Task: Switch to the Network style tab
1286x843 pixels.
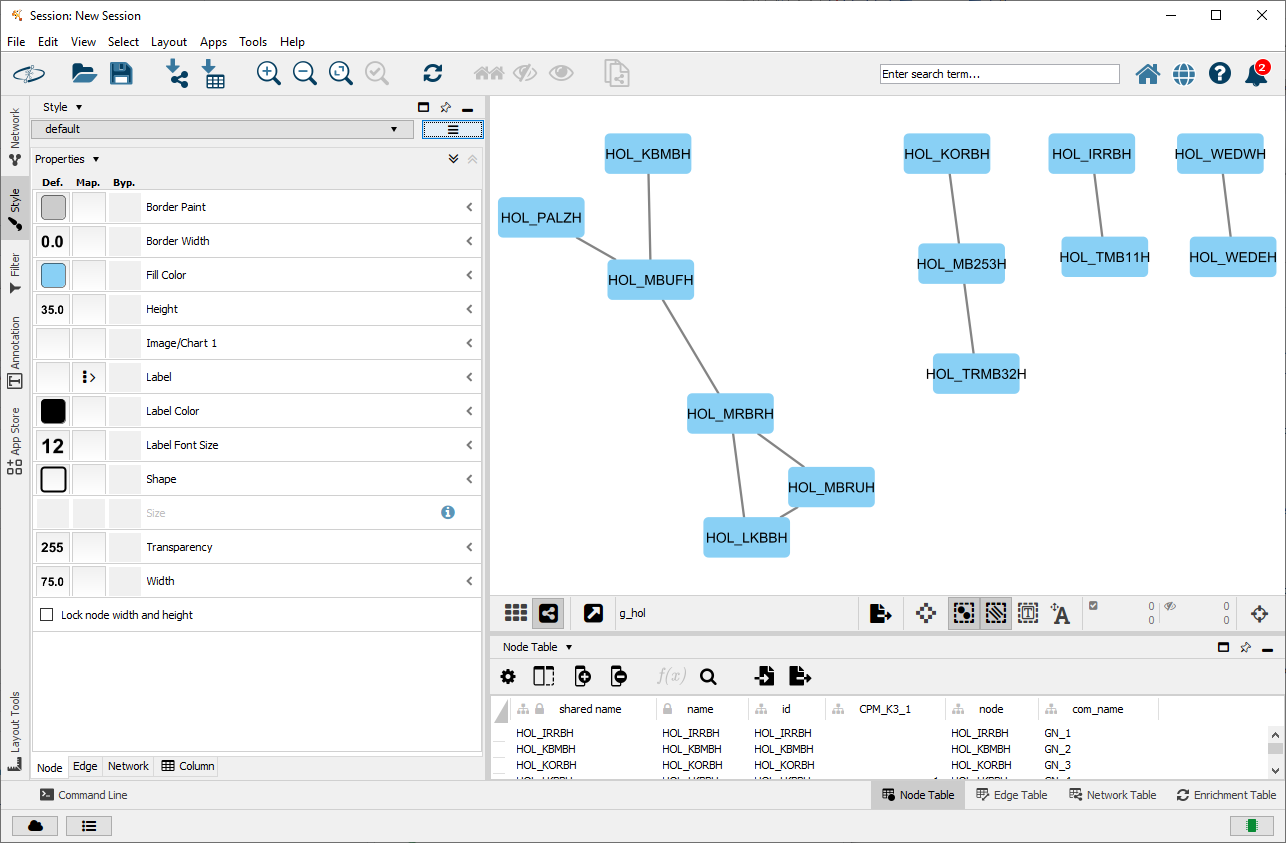Action: pyautogui.click(x=128, y=766)
